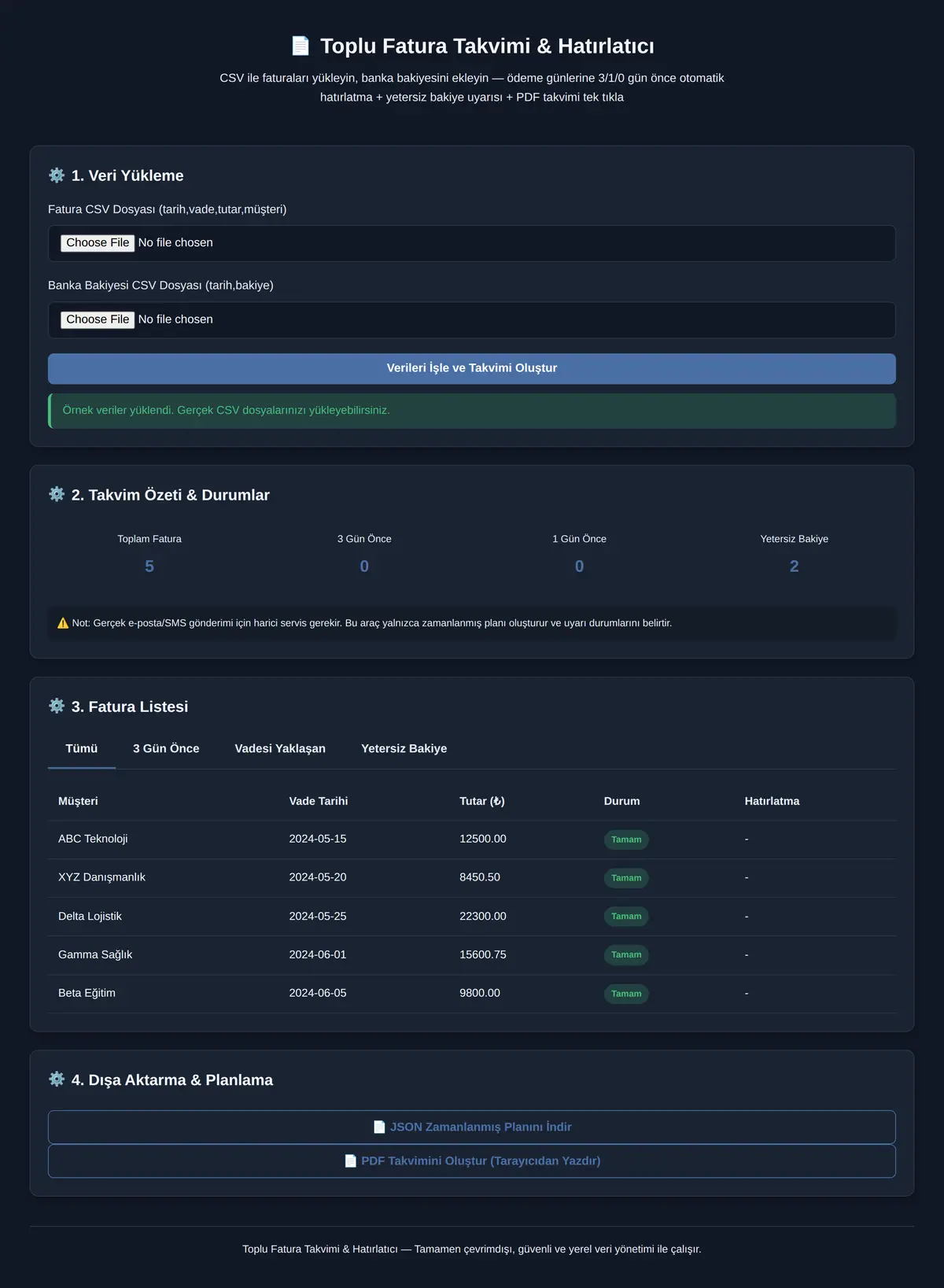Generate the PDF Takvimi via print
The image size is (944, 1288).
[x=472, y=1161]
